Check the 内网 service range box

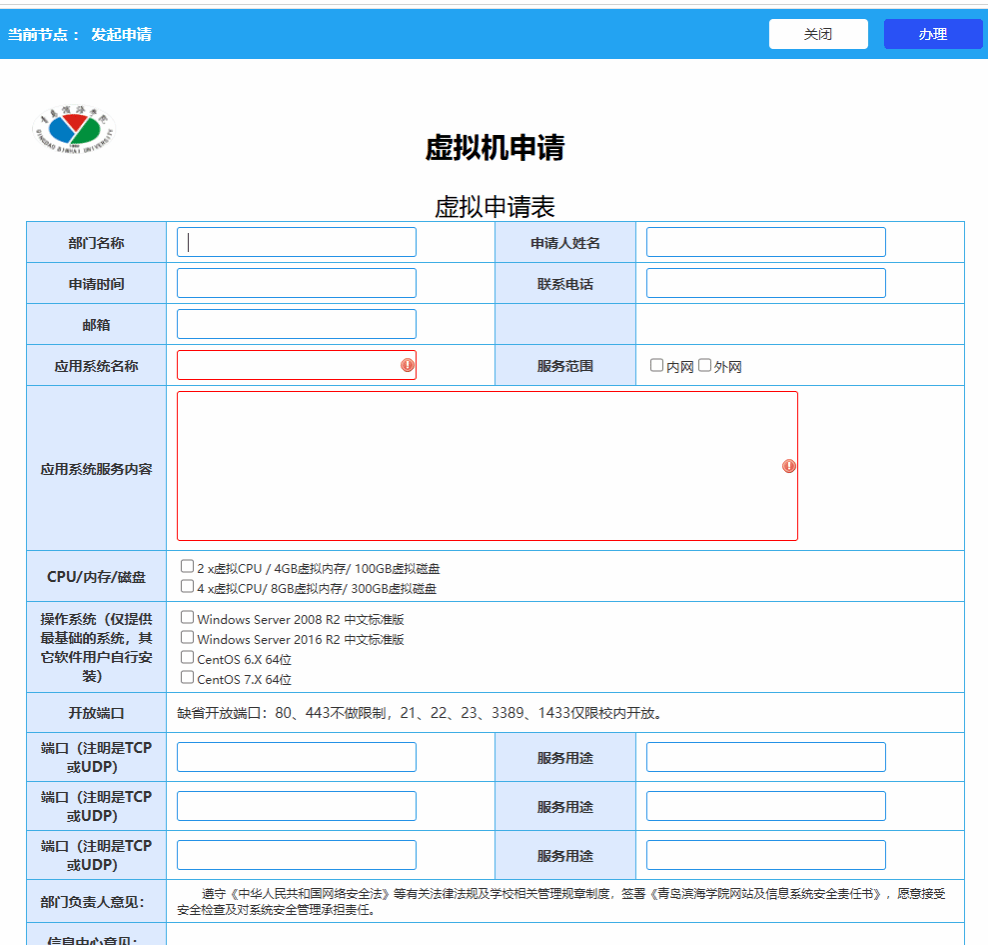tap(657, 365)
